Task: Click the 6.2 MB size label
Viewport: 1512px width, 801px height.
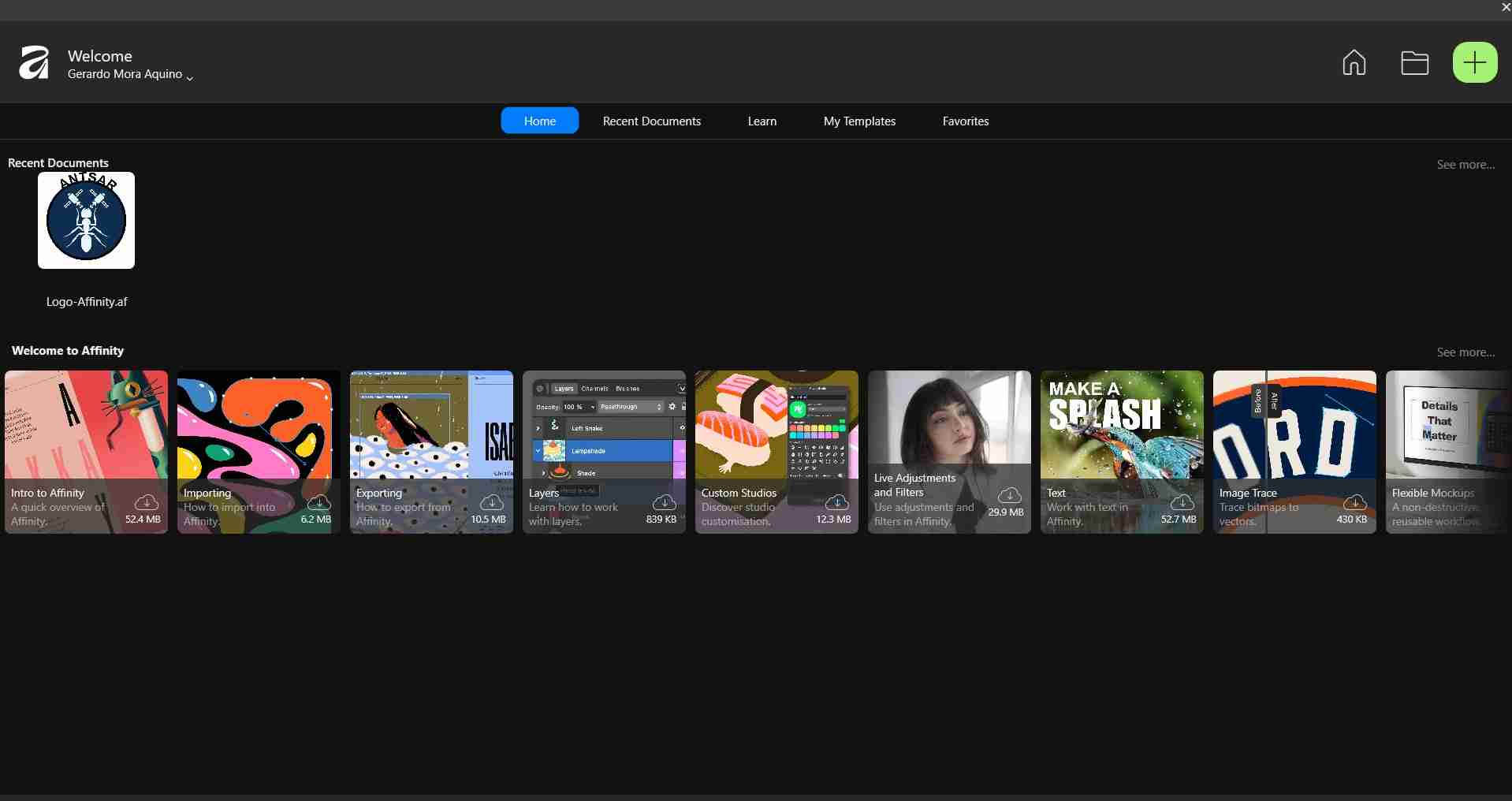Action: tap(316, 519)
